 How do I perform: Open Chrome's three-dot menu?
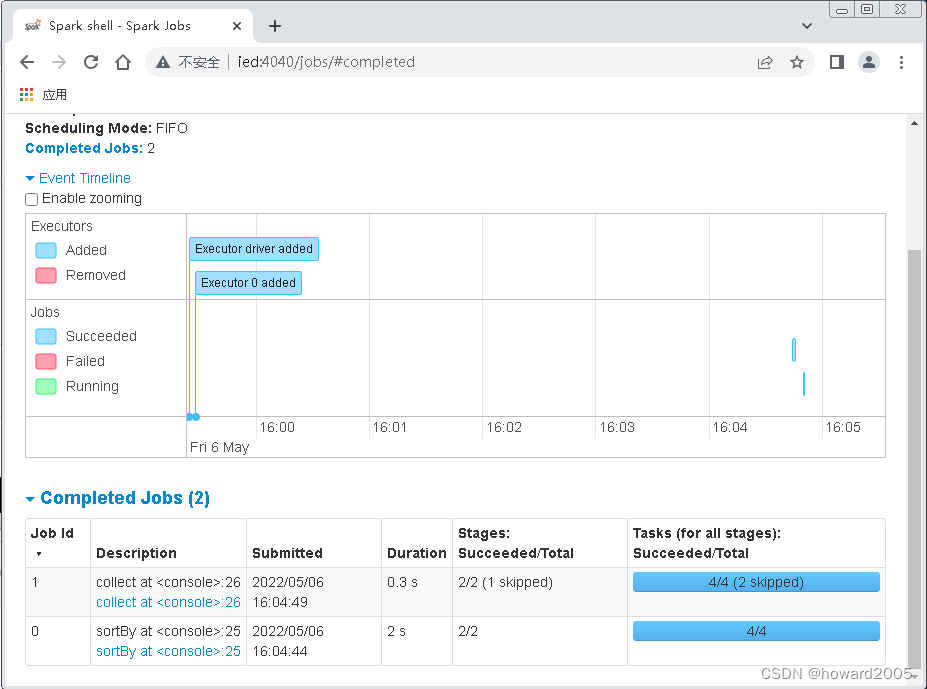[901, 62]
